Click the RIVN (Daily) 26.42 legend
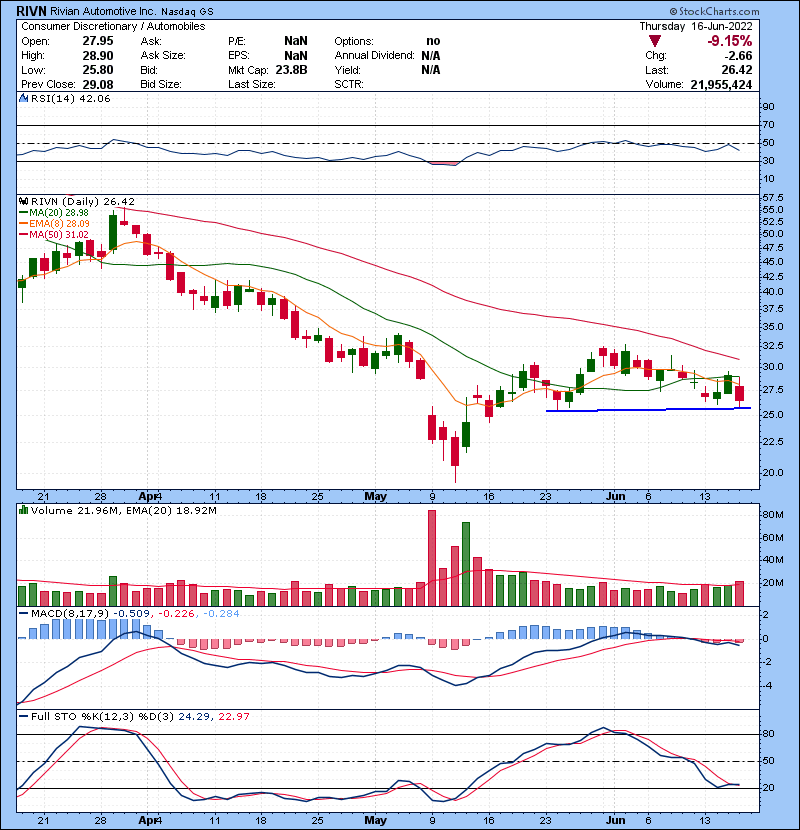Image resolution: width=800 pixels, height=830 pixels. coord(83,202)
